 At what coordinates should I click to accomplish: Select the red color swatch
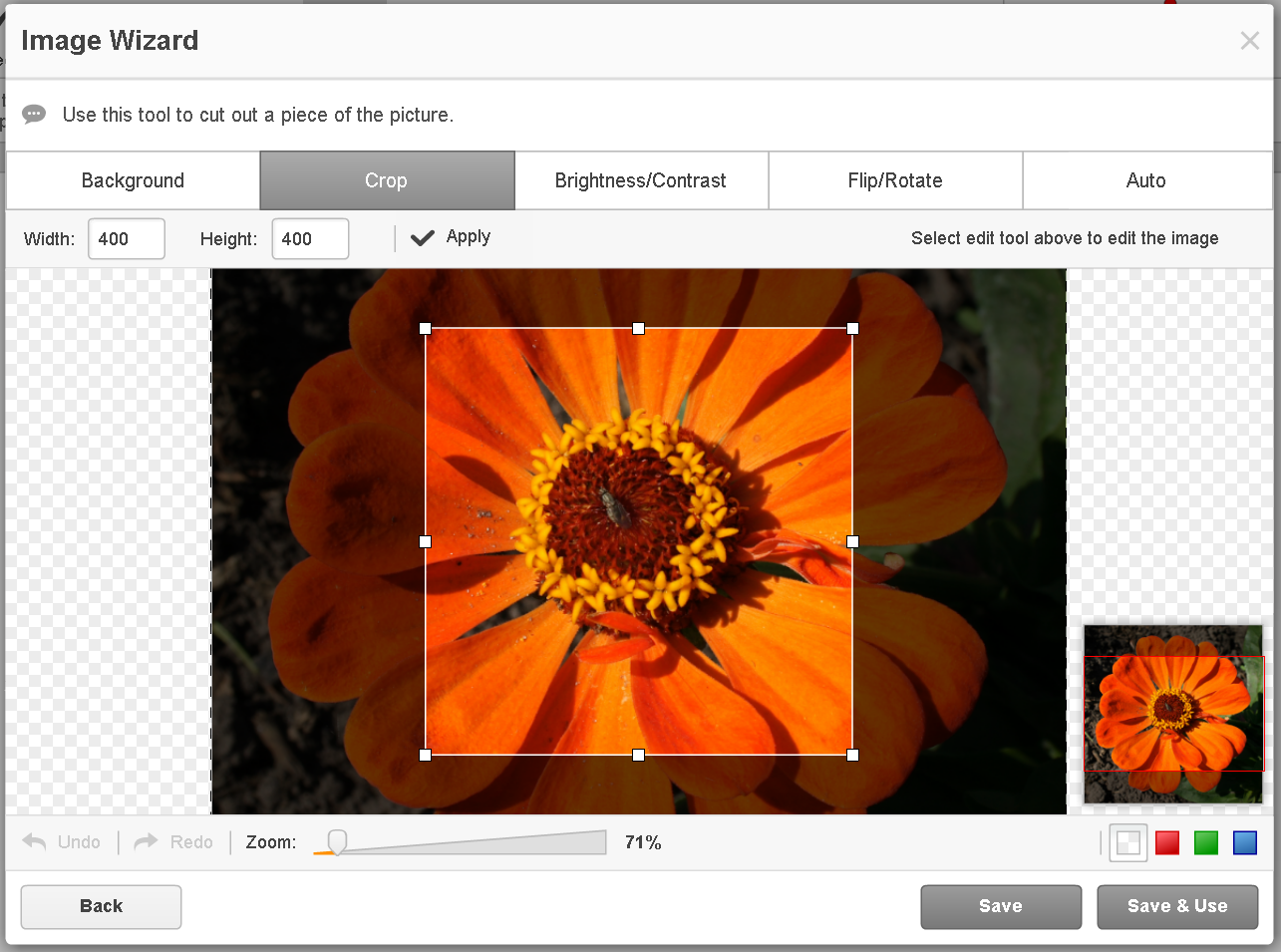point(1166,841)
